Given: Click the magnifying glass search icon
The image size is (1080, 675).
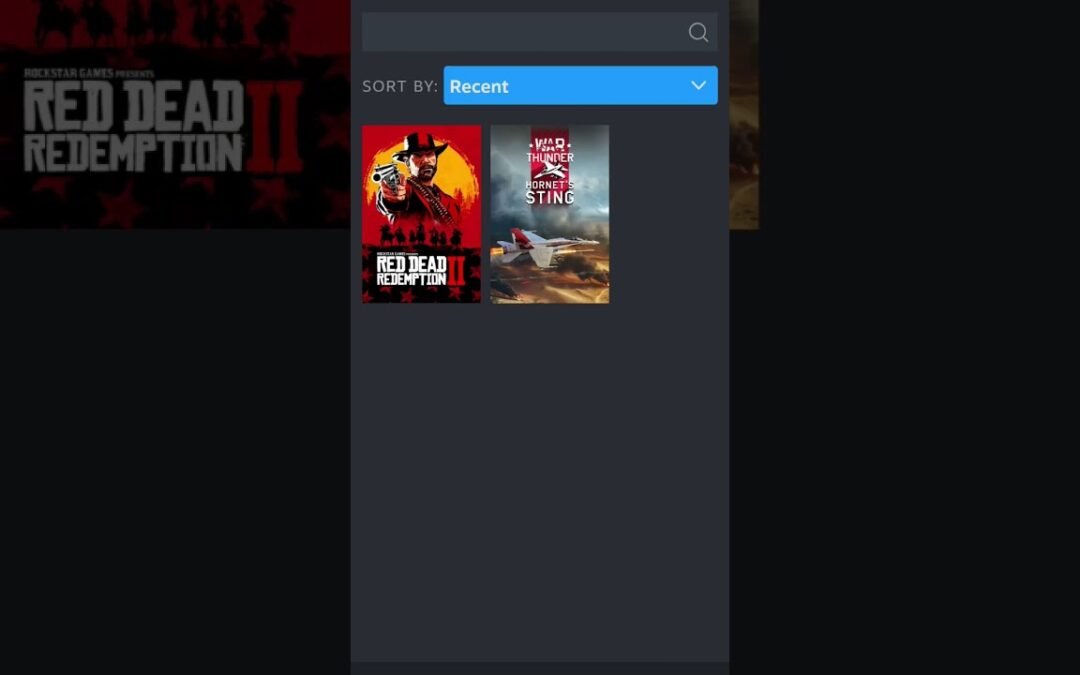Looking at the screenshot, I should tap(698, 32).
